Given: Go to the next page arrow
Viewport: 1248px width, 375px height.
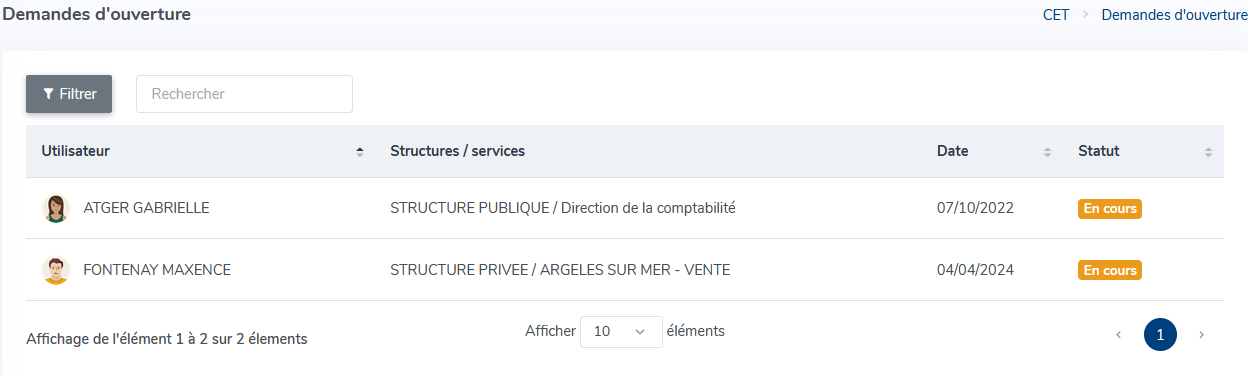Looking at the screenshot, I should tap(1201, 335).
